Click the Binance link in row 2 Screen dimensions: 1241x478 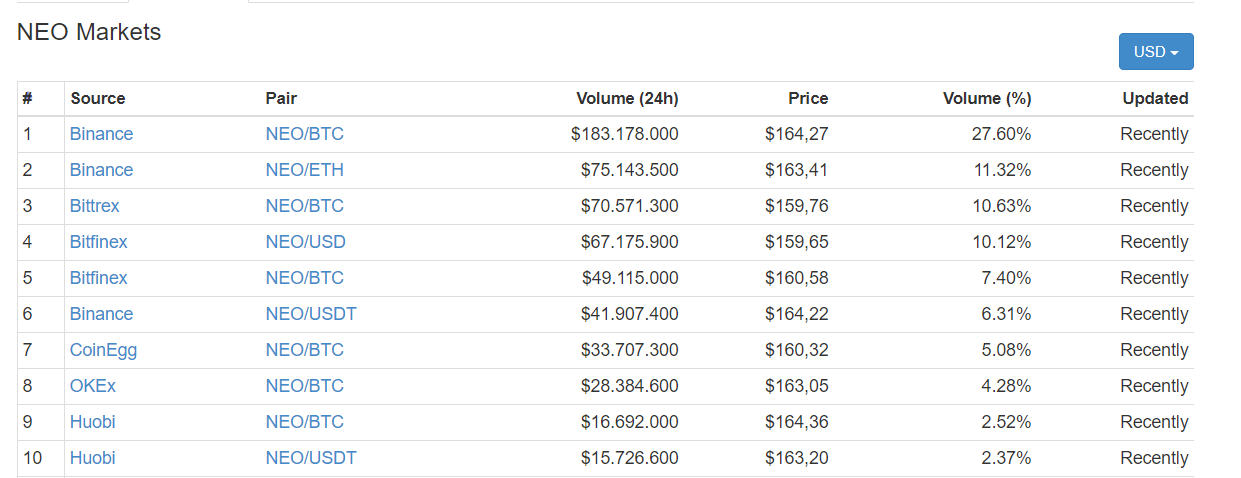(x=101, y=170)
